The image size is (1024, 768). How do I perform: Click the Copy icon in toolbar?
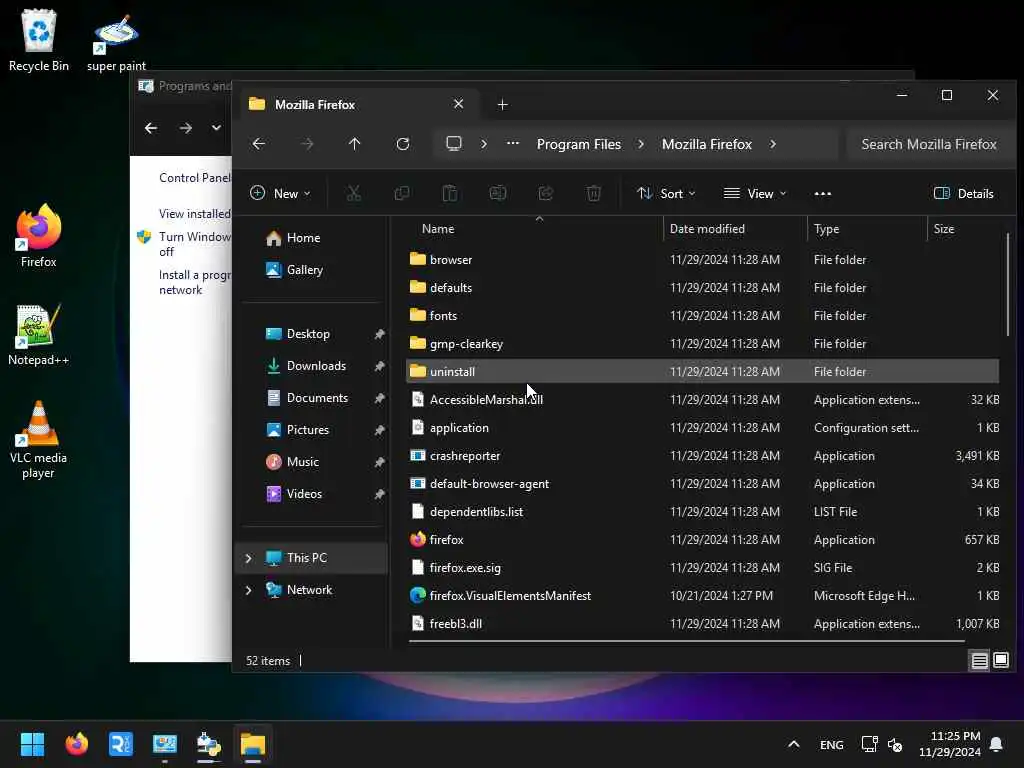pyautogui.click(x=402, y=193)
